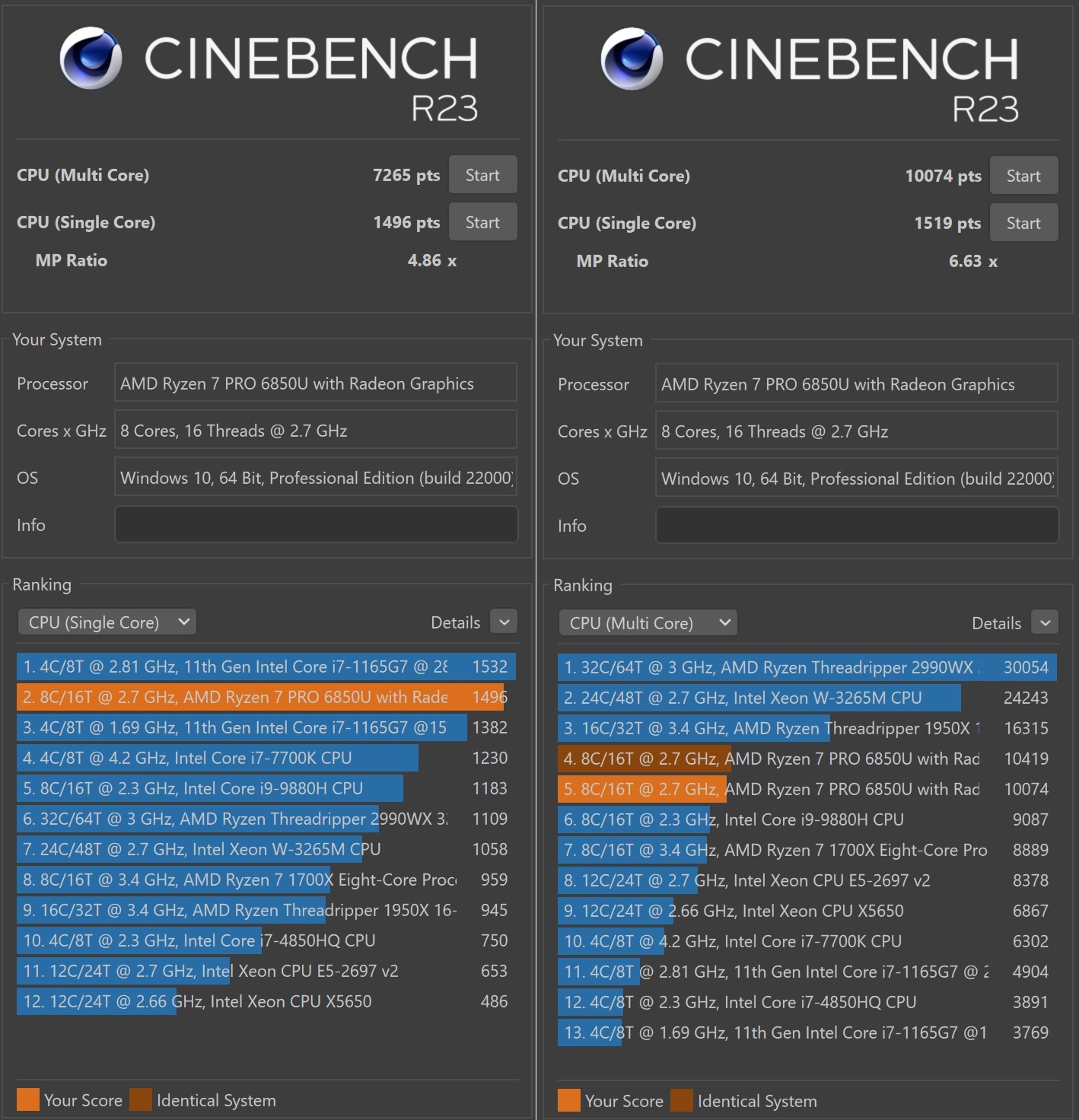Select the Threadripper 1950X row scoring 945
This screenshot has height=1120, width=1079.
tap(266, 910)
